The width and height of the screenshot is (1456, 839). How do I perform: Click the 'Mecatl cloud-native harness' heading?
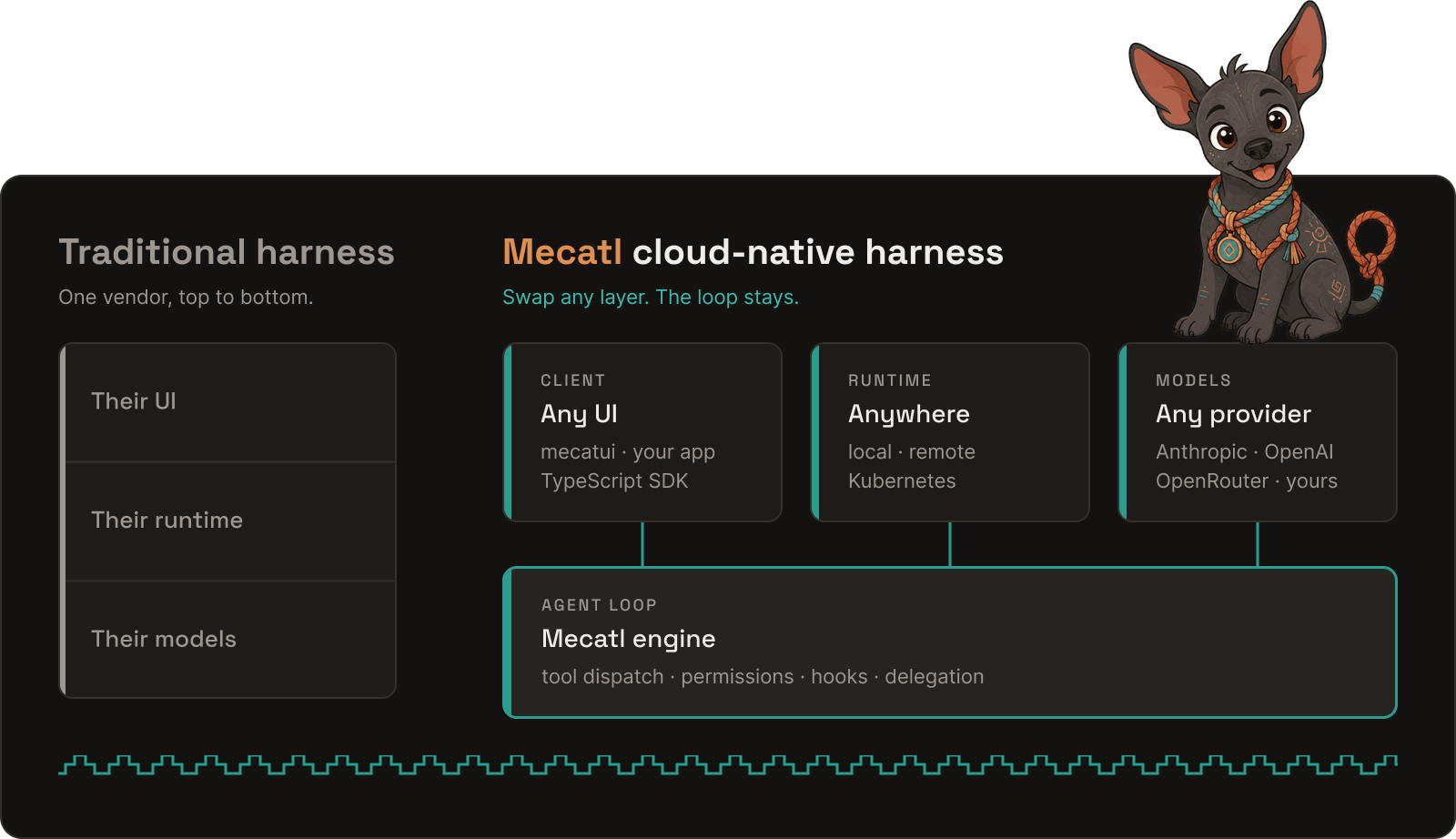(753, 252)
